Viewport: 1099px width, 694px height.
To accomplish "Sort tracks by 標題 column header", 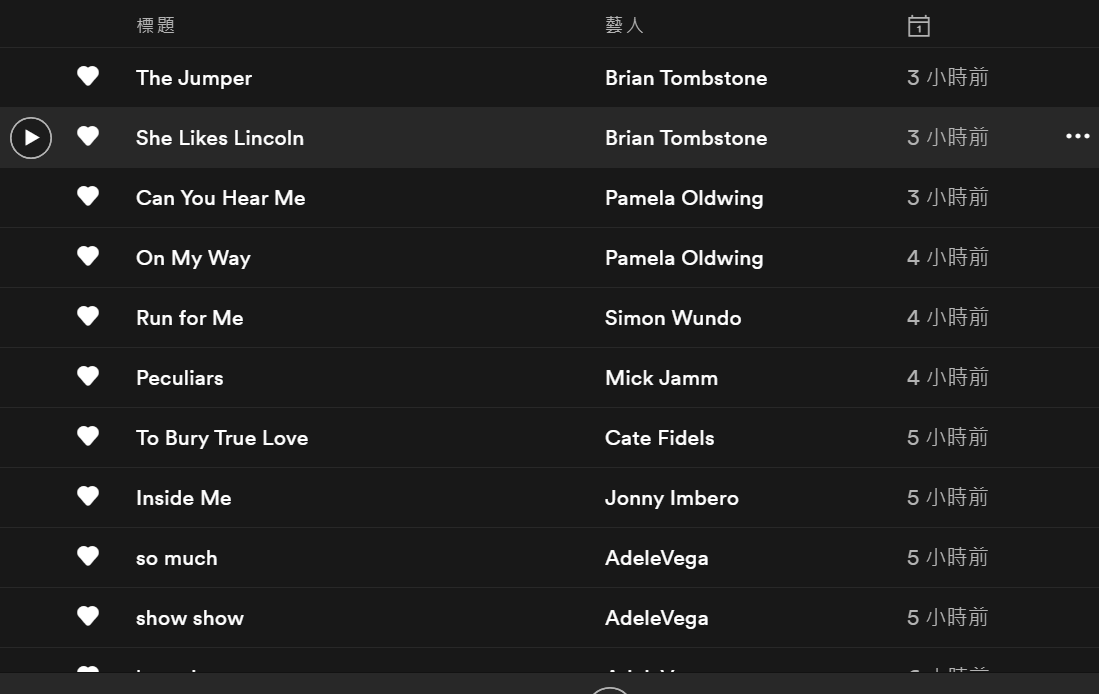I will (x=156, y=25).
